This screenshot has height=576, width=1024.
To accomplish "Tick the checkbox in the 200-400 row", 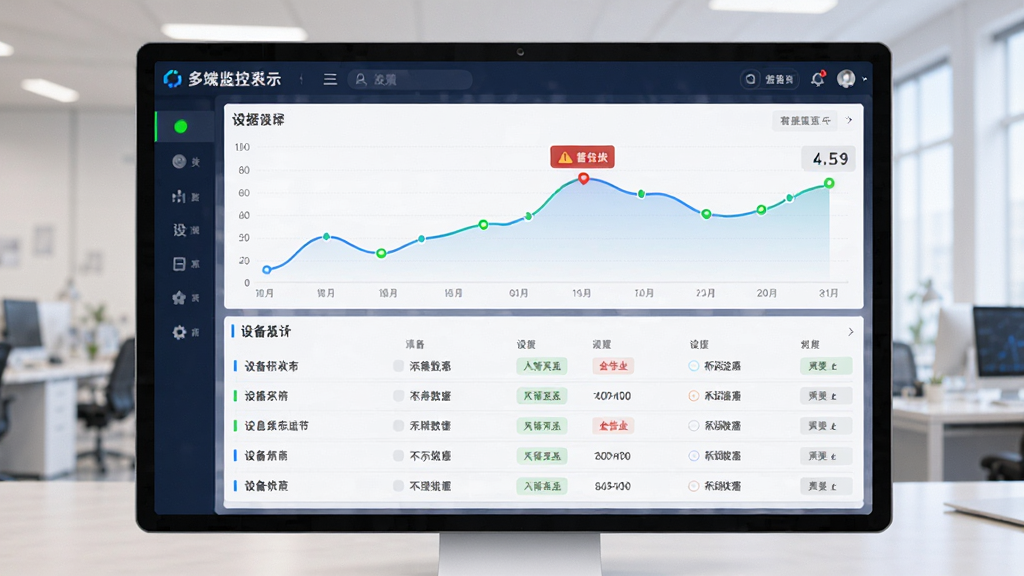I will pos(398,456).
